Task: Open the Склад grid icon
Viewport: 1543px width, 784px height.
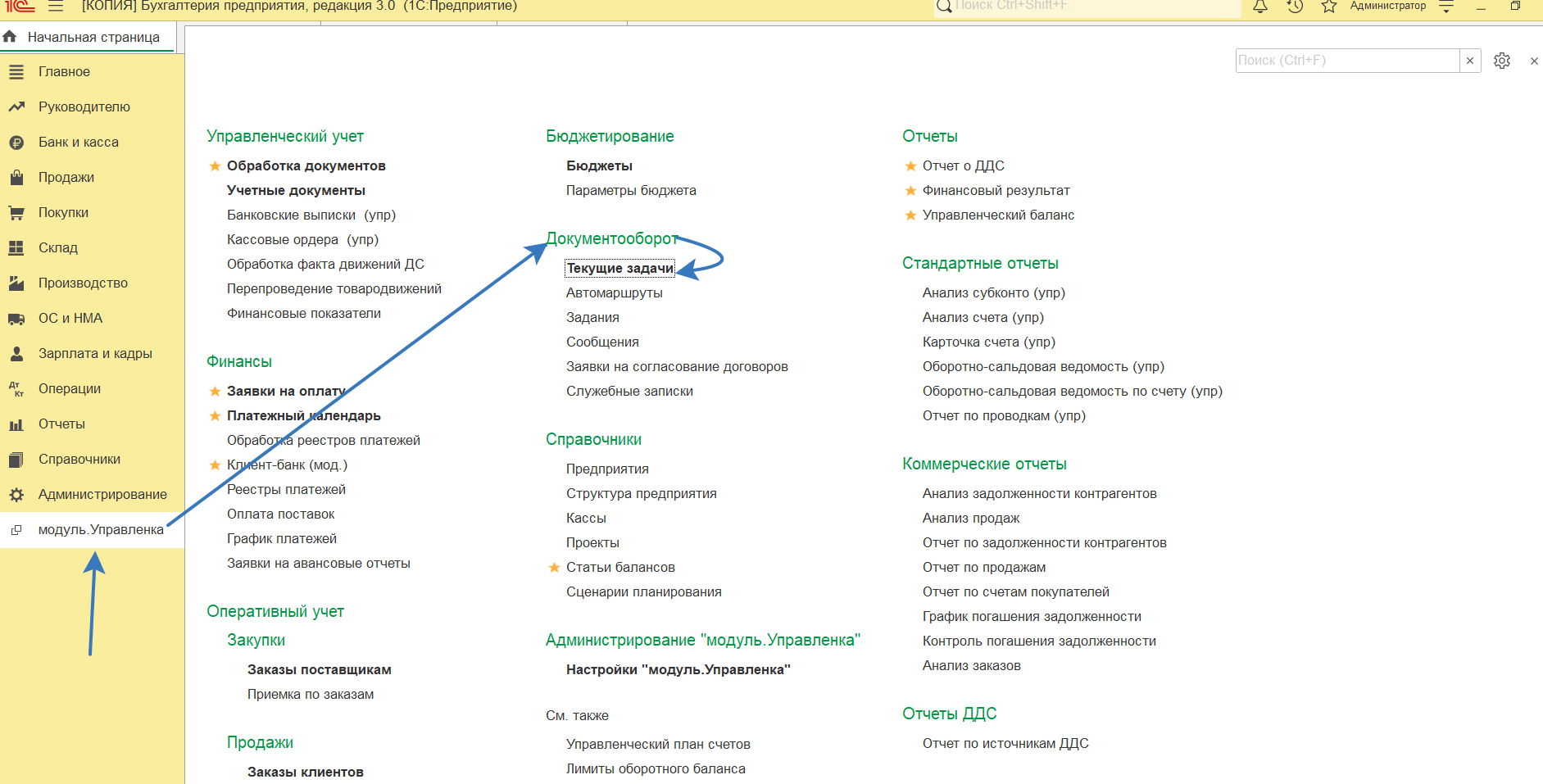Action: [16, 248]
